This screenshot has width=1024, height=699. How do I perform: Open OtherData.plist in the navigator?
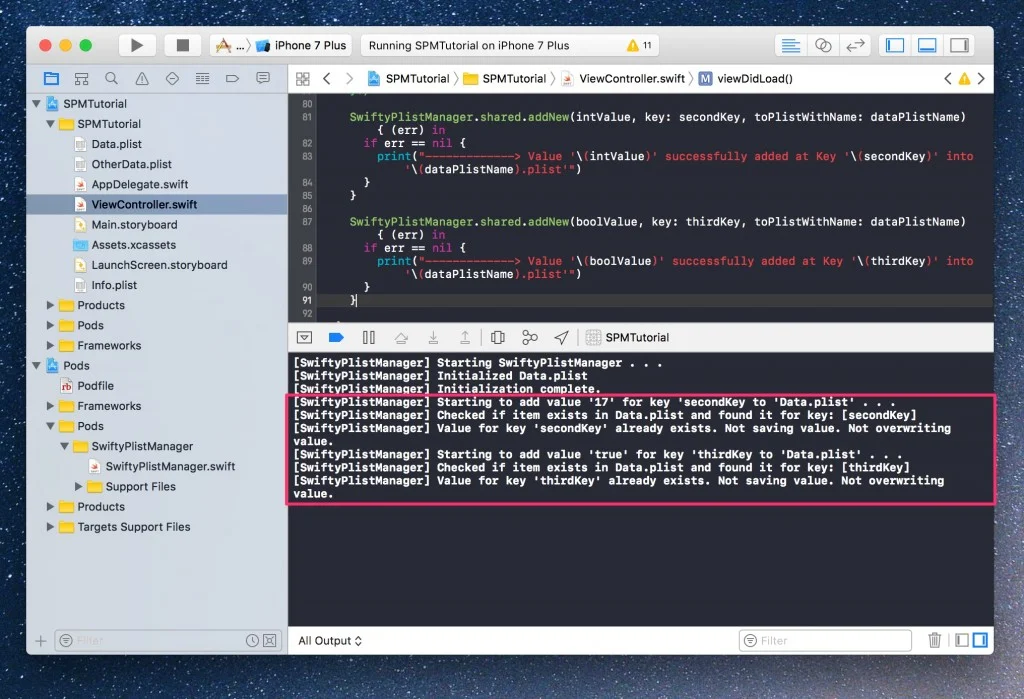(131, 164)
